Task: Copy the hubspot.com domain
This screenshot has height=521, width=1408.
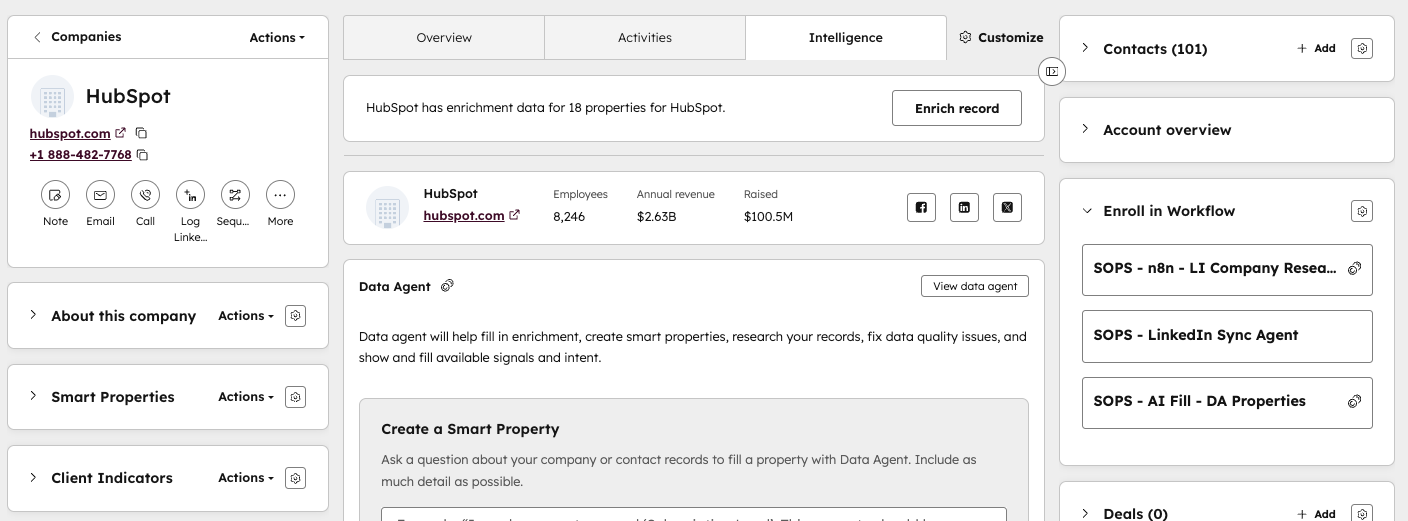Action: pyautogui.click(x=141, y=133)
